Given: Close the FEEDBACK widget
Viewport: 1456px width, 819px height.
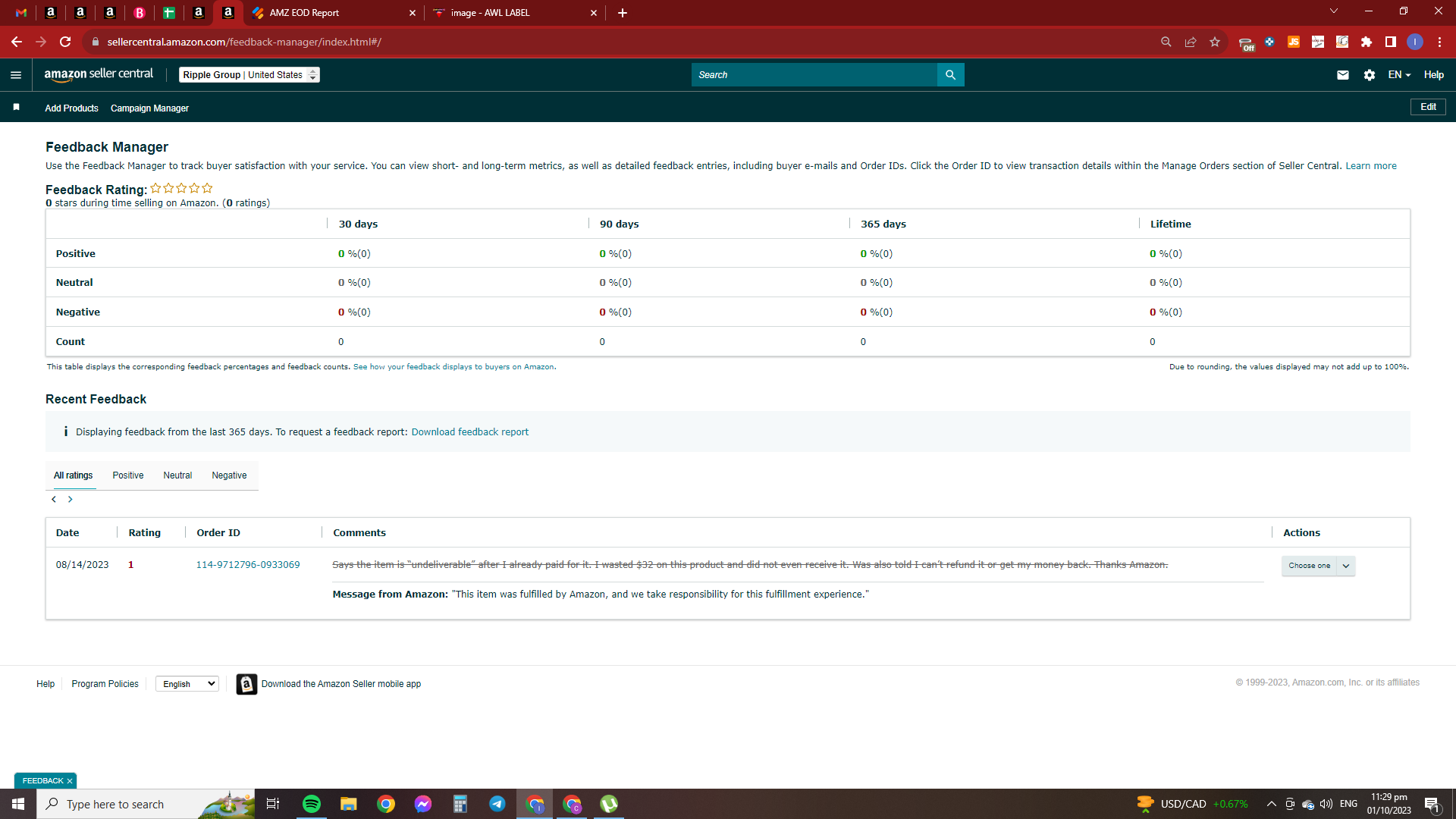Looking at the screenshot, I should coord(70,781).
